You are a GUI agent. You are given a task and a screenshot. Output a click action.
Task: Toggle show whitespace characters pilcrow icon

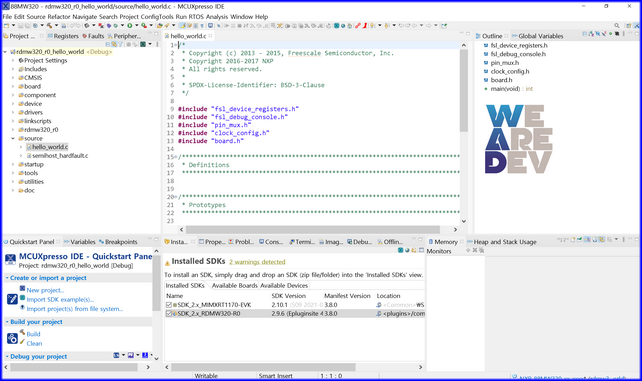[202, 25]
